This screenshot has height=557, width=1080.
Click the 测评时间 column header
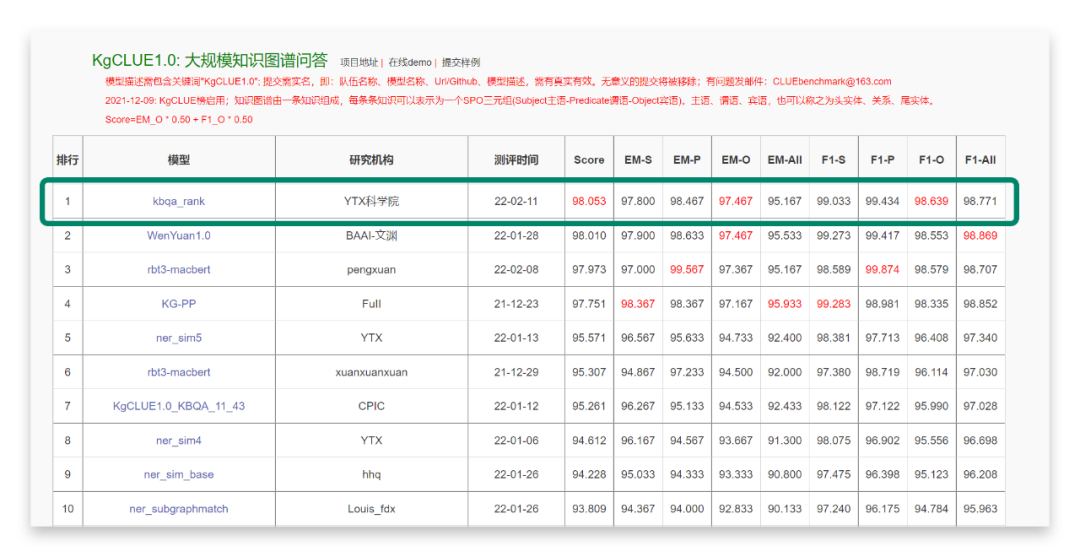coord(516,160)
